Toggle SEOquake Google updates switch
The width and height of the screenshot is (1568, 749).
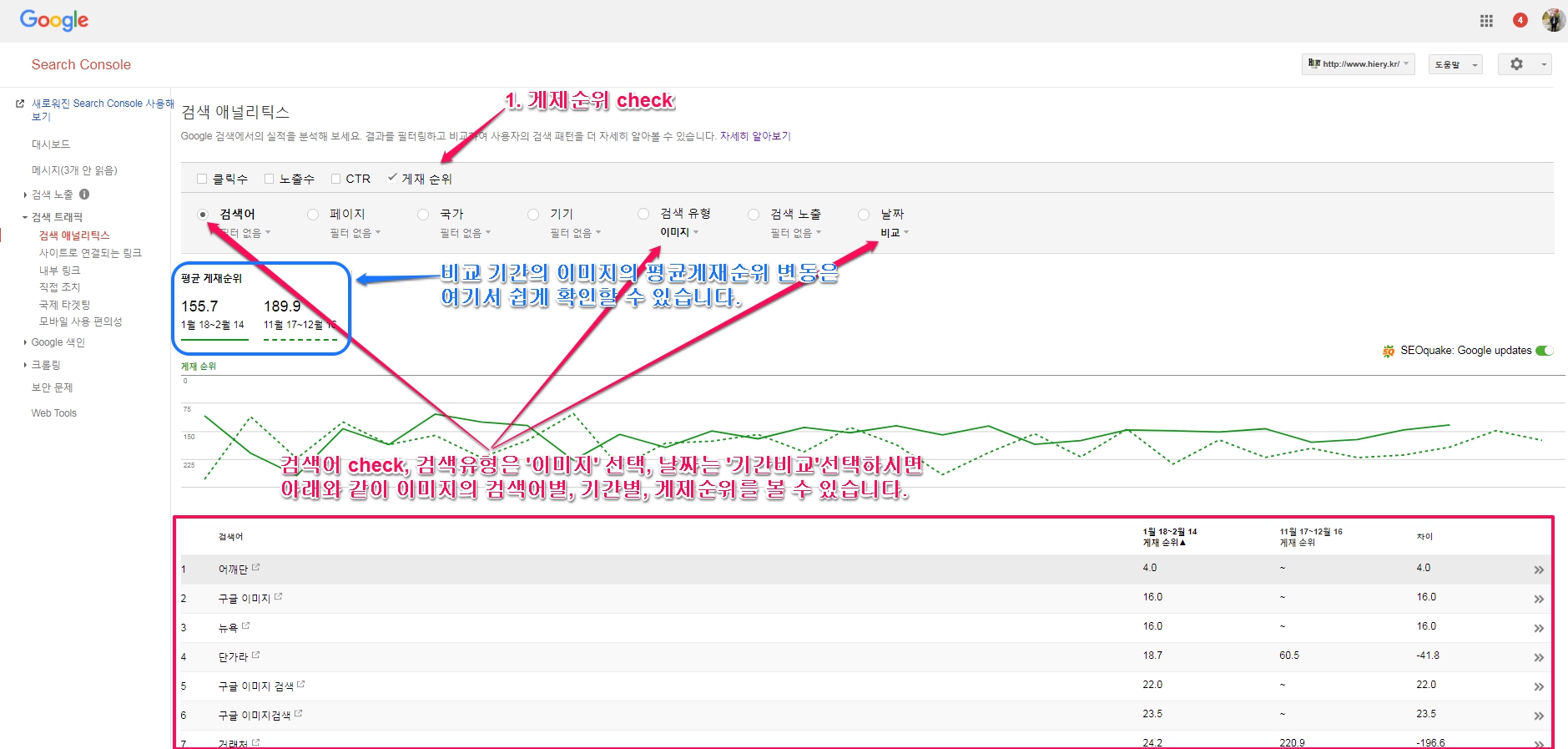pyautogui.click(x=1544, y=351)
